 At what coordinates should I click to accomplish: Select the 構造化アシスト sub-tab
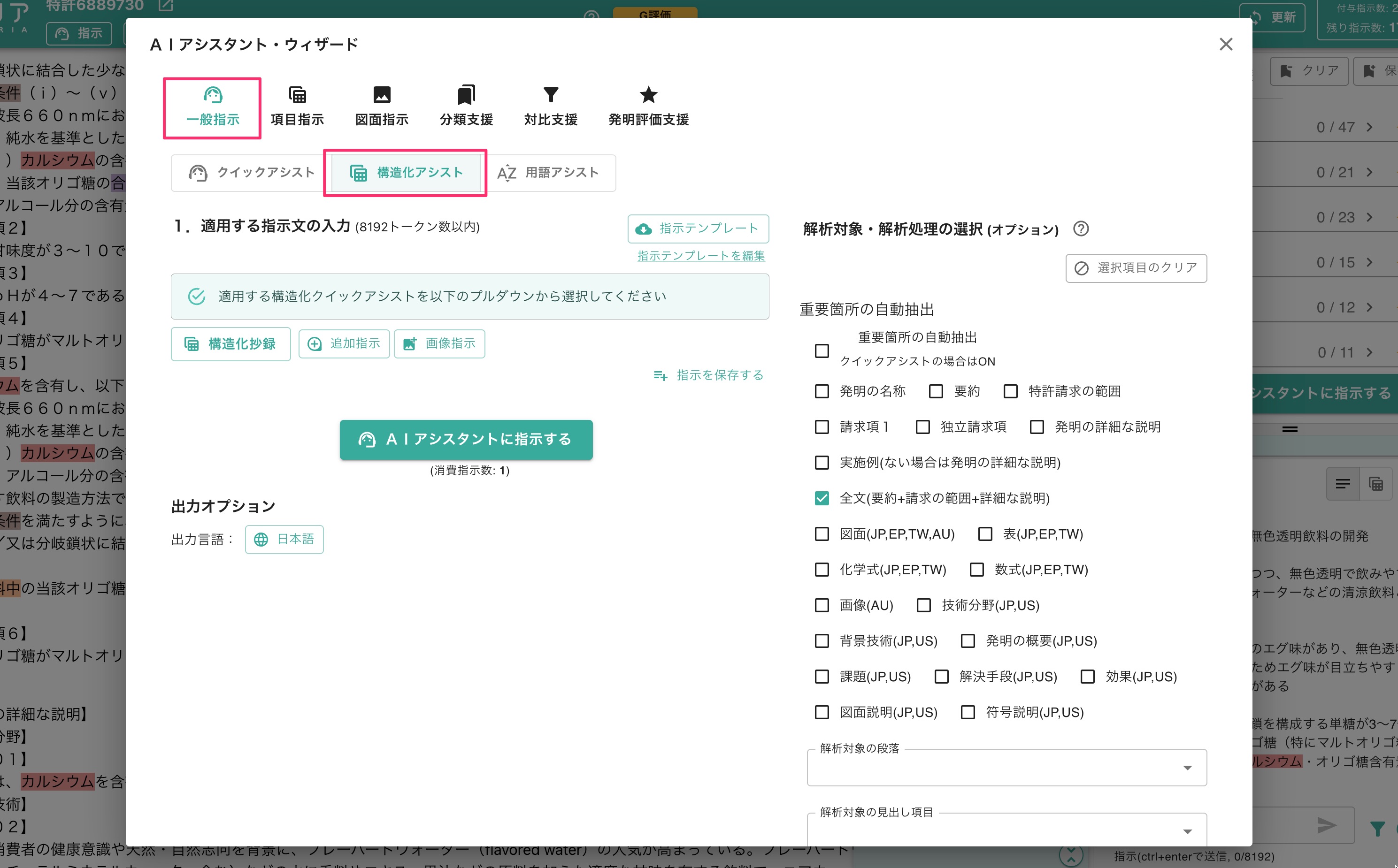coord(406,173)
